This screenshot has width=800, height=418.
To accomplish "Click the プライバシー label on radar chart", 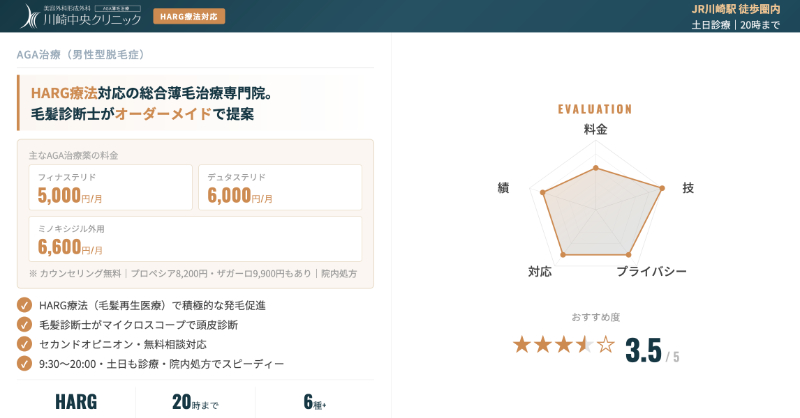I will click(x=651, y=272).
